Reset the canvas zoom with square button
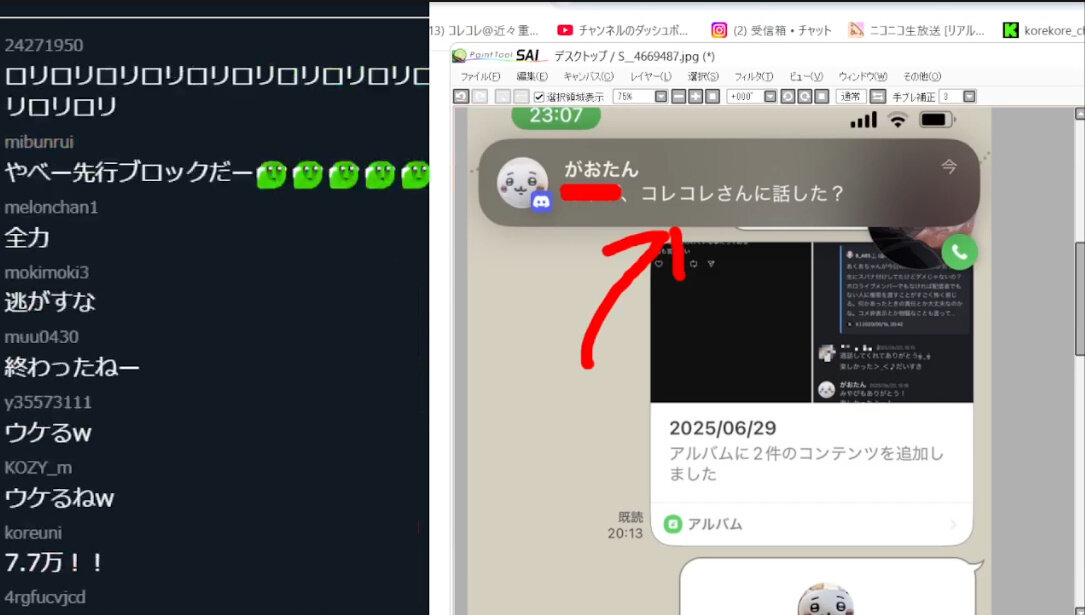The width and height of the screenshot is (1085, 615). coord(712,97)
